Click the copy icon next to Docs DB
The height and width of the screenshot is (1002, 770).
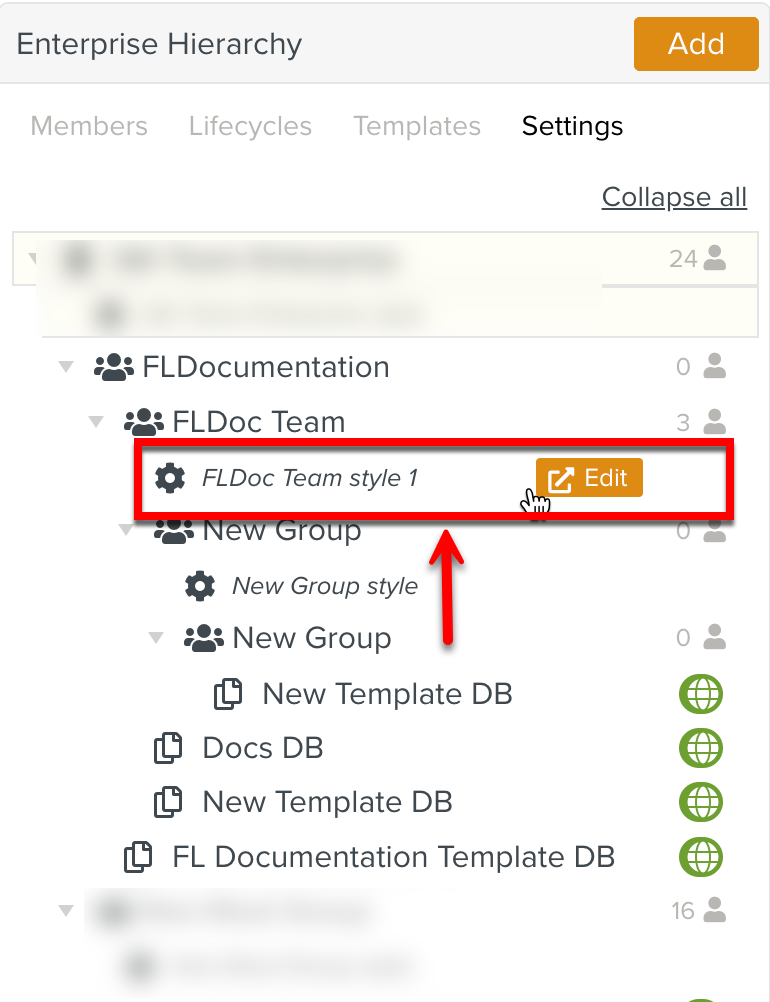[x=168, y=748]
